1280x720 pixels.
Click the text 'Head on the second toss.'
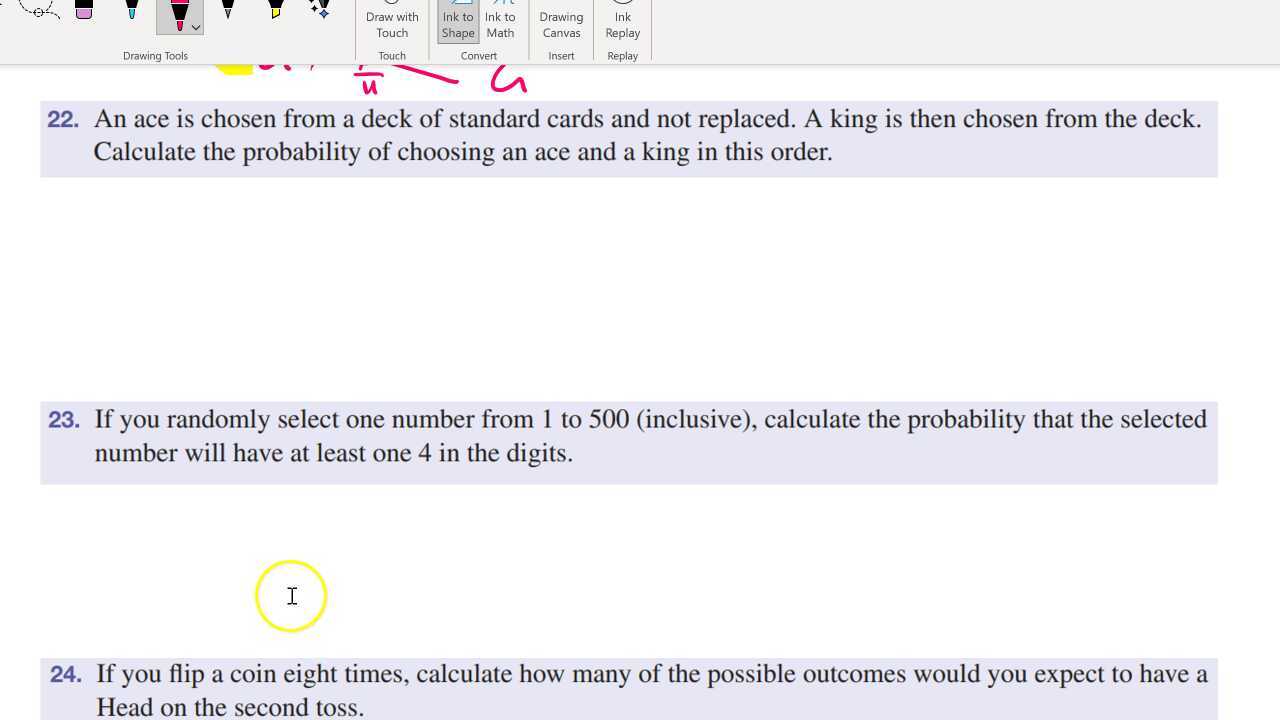click(230, 707)
